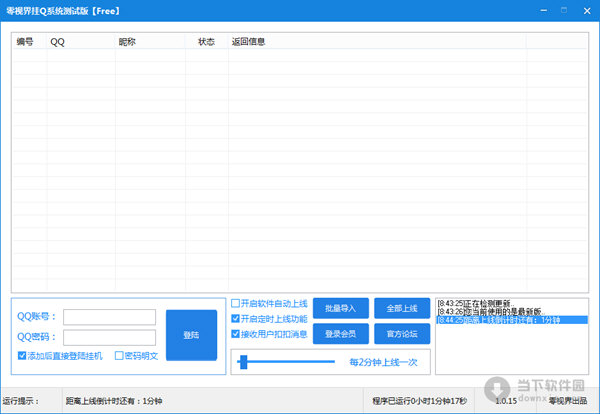
Task: Click 零视界出品 in status bar
Action: [568, 401]
